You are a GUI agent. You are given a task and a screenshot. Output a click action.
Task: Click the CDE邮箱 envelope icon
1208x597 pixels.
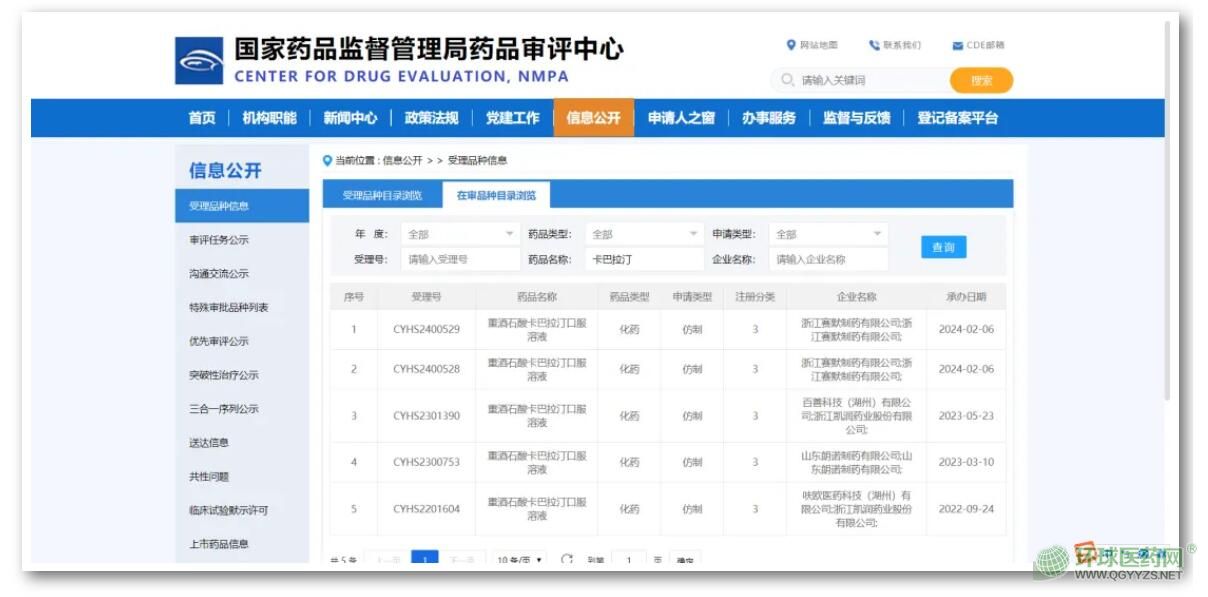coord(957,45)
